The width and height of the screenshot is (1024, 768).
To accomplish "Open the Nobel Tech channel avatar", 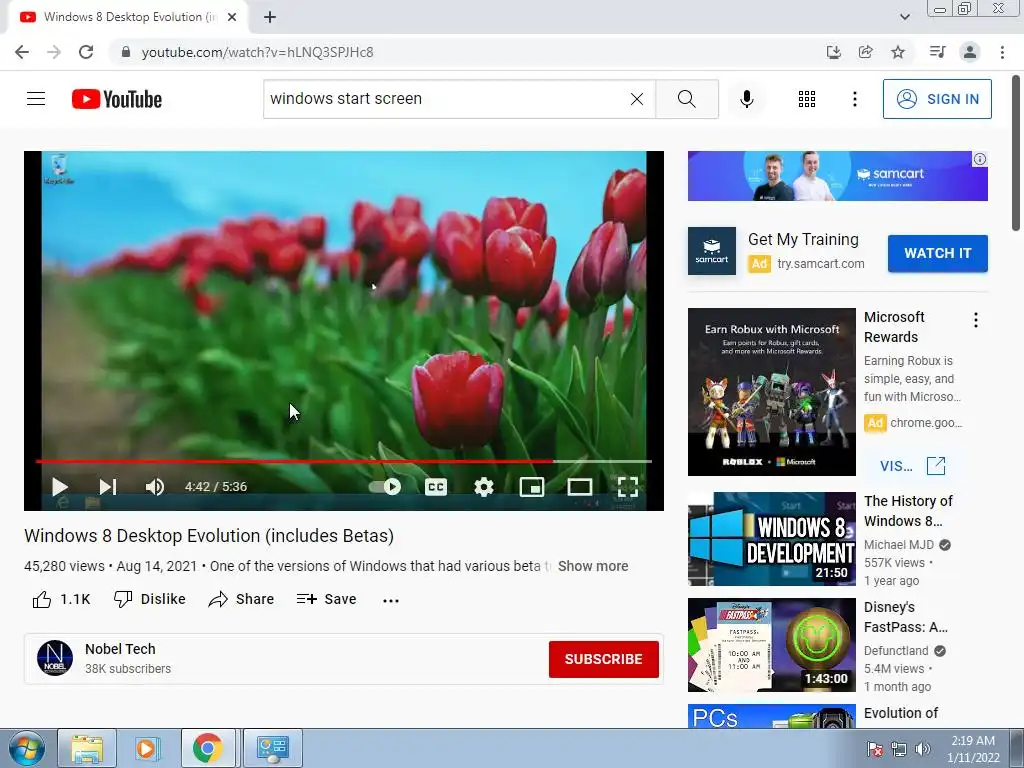I will point(55,658).
